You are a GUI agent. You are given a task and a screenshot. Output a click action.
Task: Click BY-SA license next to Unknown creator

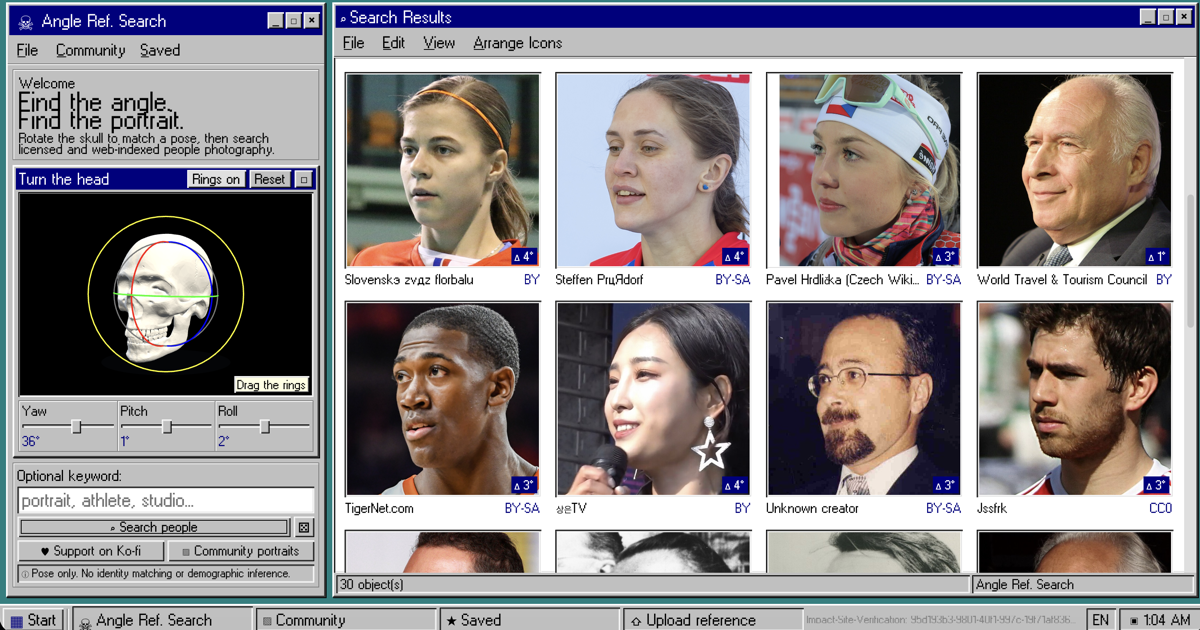pos(943,509)
